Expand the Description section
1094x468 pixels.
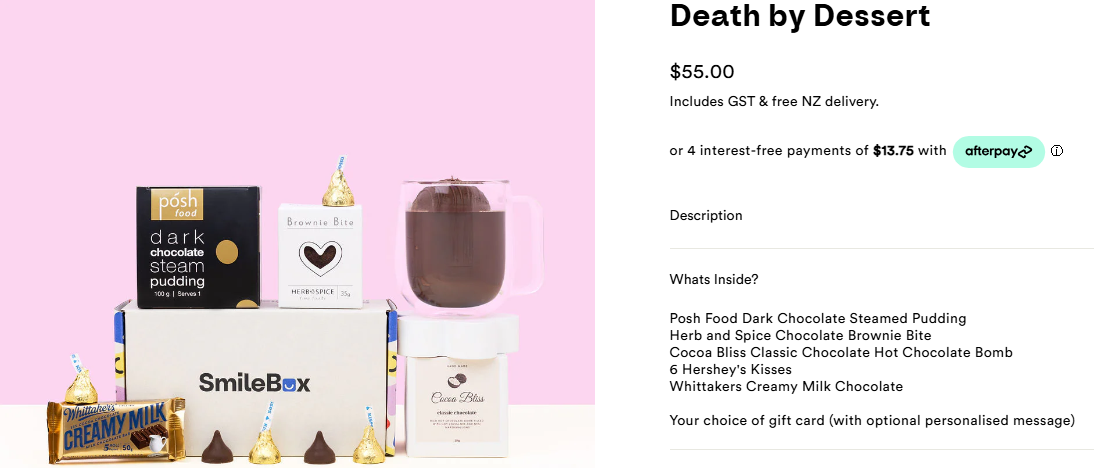click(x=881, y=216)
